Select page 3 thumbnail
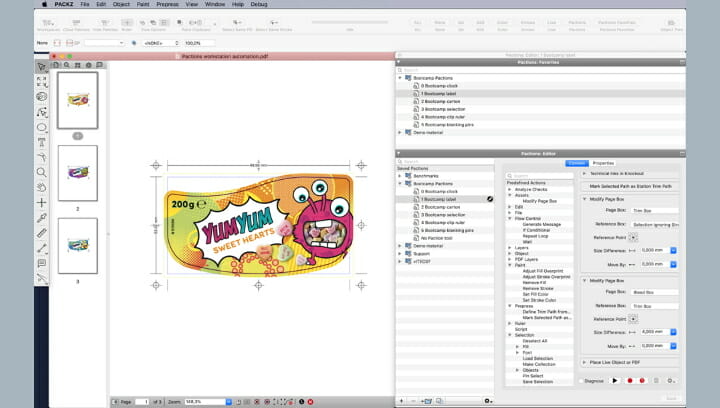 click(x=78, y=246)
